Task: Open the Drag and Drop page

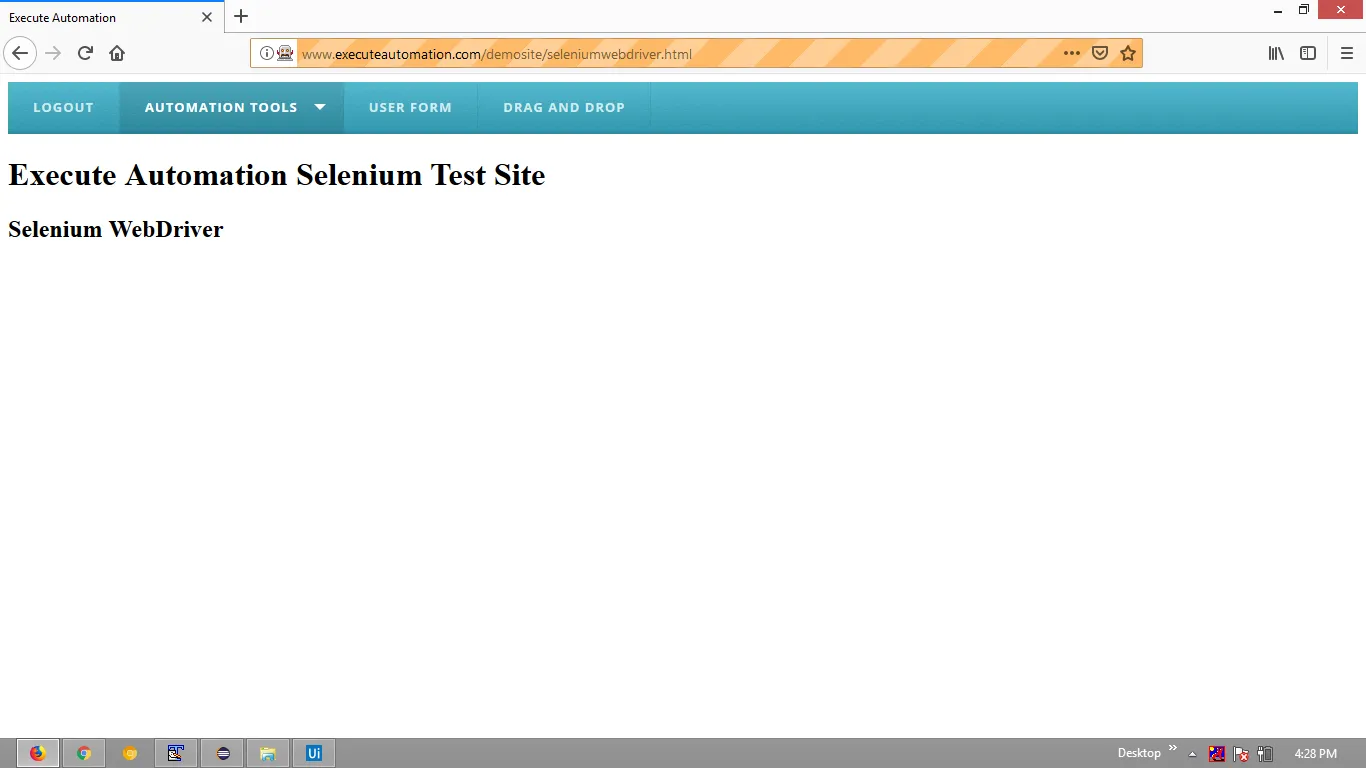Action: [564, 107]
